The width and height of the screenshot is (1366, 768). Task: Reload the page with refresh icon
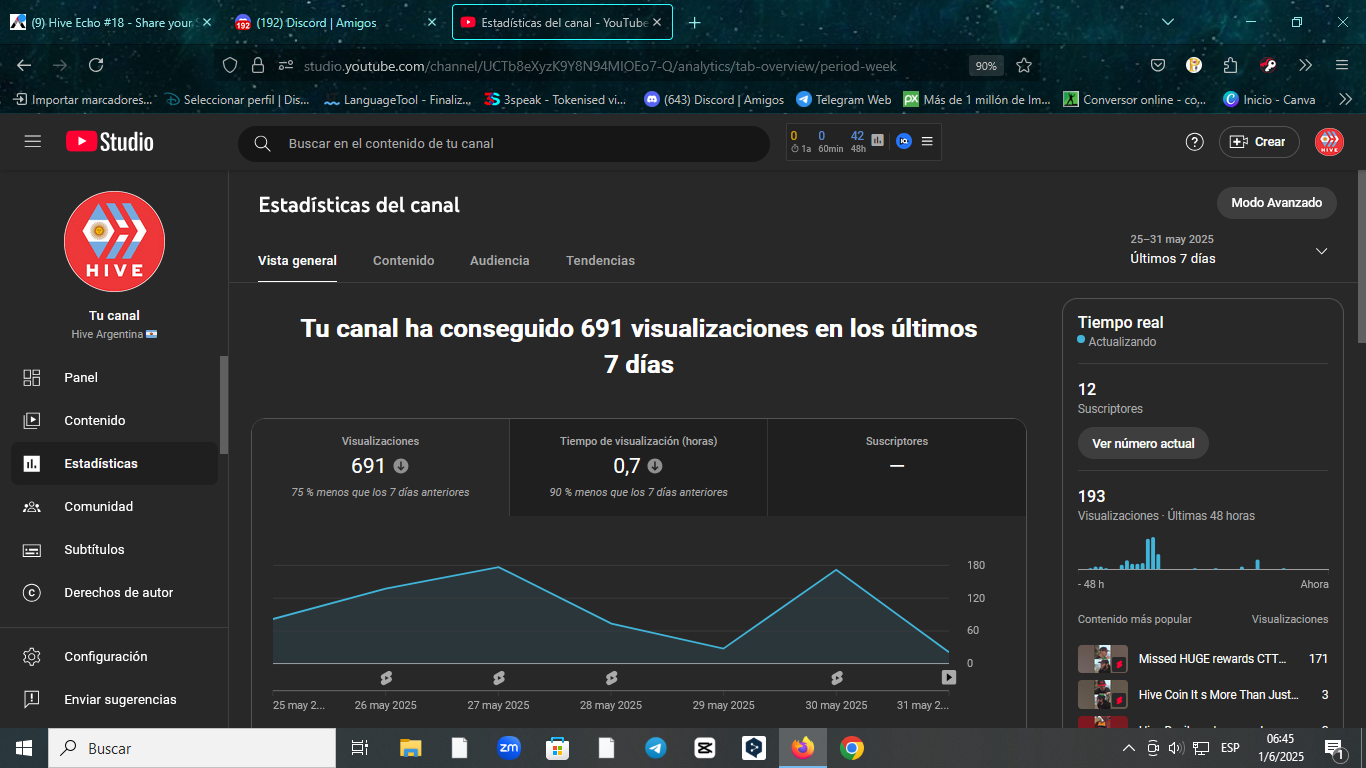[96, 65]
